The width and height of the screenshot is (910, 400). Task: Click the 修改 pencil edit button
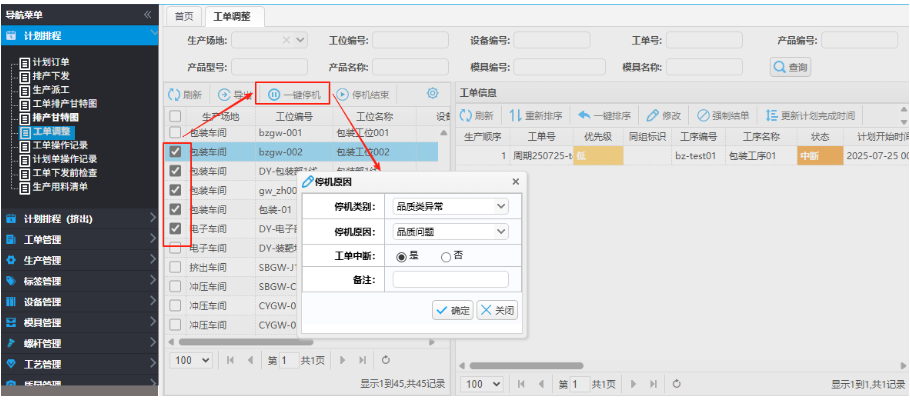coord(664,116)
